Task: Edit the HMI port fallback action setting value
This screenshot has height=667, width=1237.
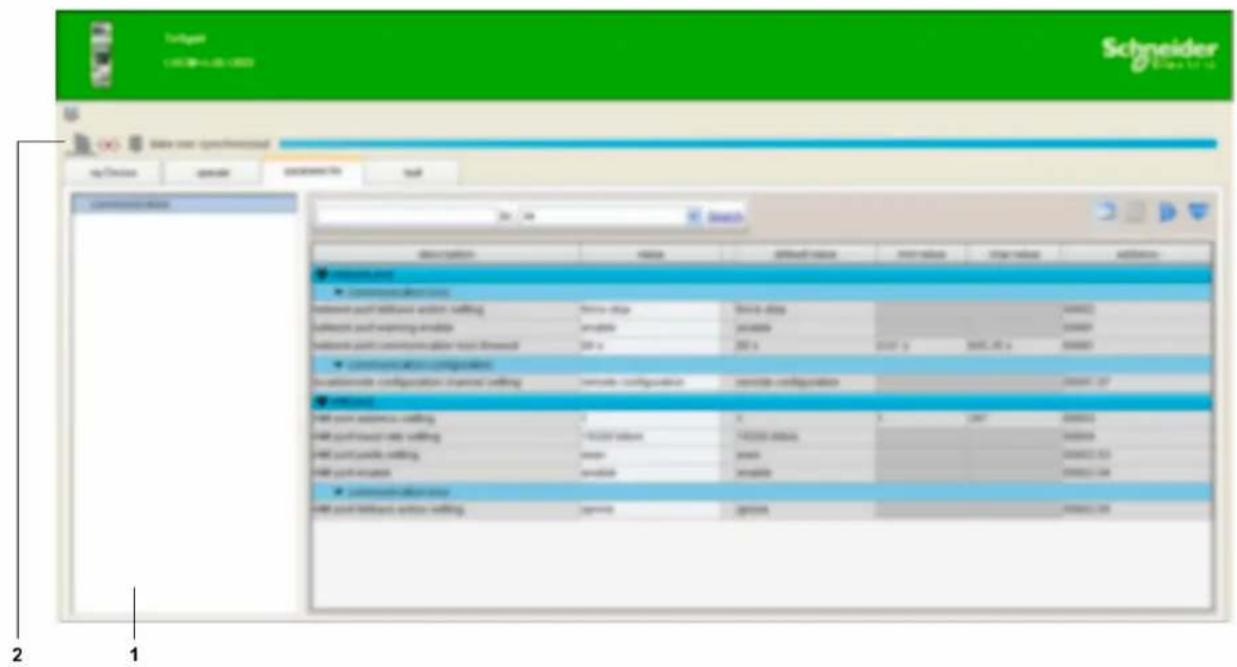Action: [x=650, y=509]
